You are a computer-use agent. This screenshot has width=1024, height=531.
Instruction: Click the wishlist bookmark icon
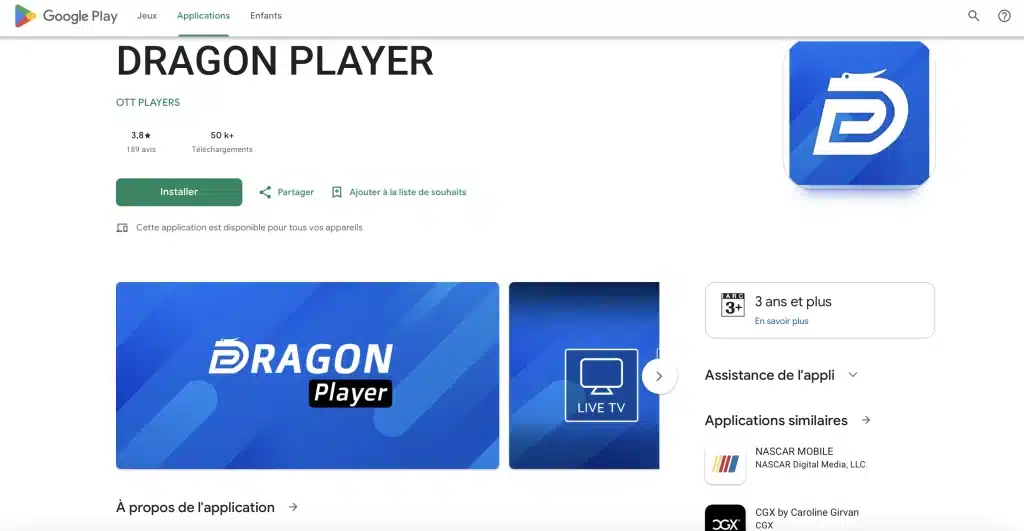pos(336,192)
